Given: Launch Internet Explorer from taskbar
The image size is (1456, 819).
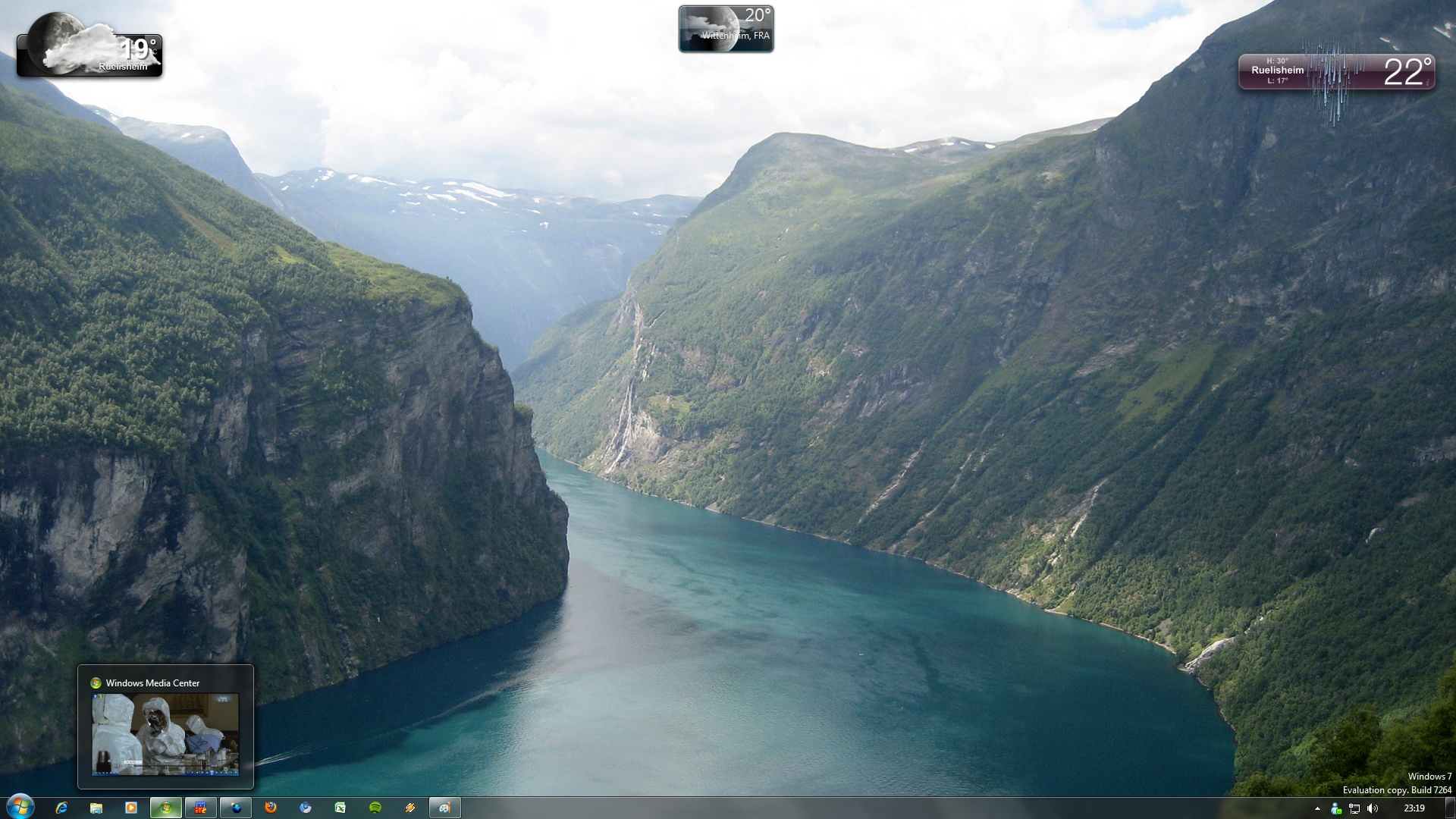Looking at the screenshot, I should pos(61,808).
